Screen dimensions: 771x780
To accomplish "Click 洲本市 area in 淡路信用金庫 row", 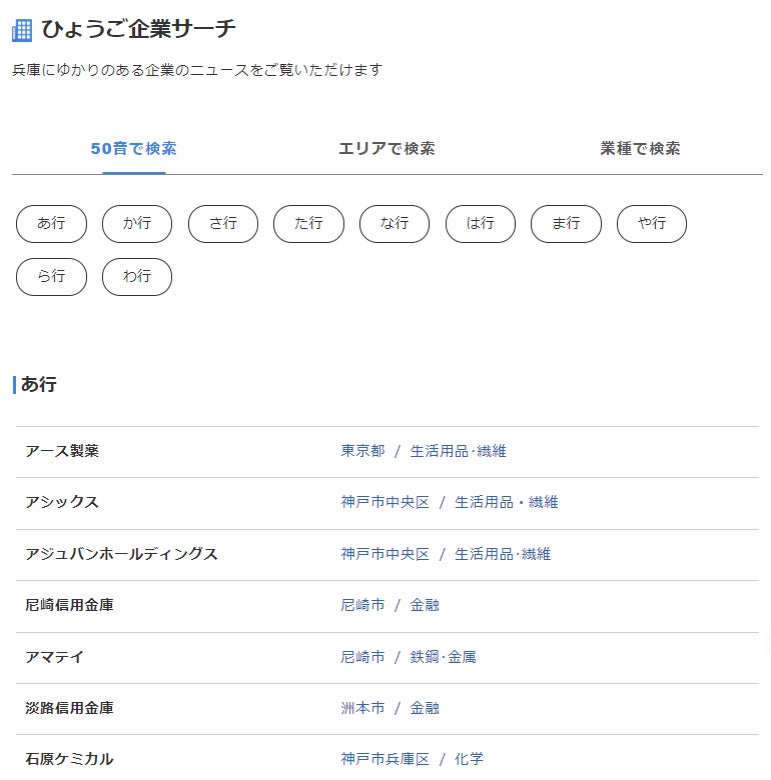I will click(363, 708).
